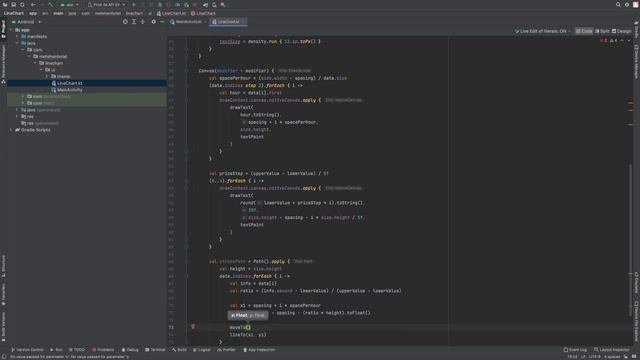
Task: Expand the res folder
Action: click(17, 116)
